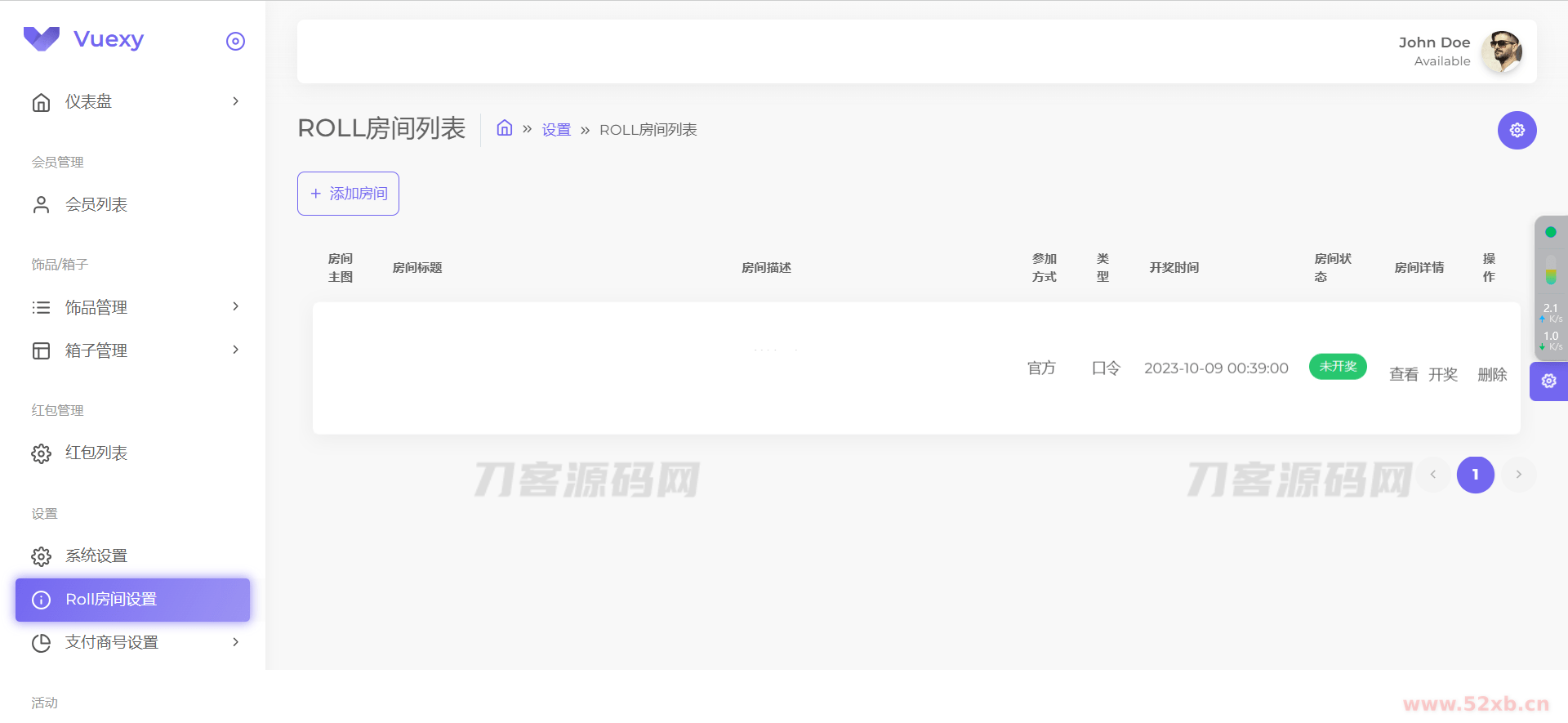The height and width of the screenshot is (723, 1568).
Task: Click 开奖 to draw the room
Action: point(1442,374)
